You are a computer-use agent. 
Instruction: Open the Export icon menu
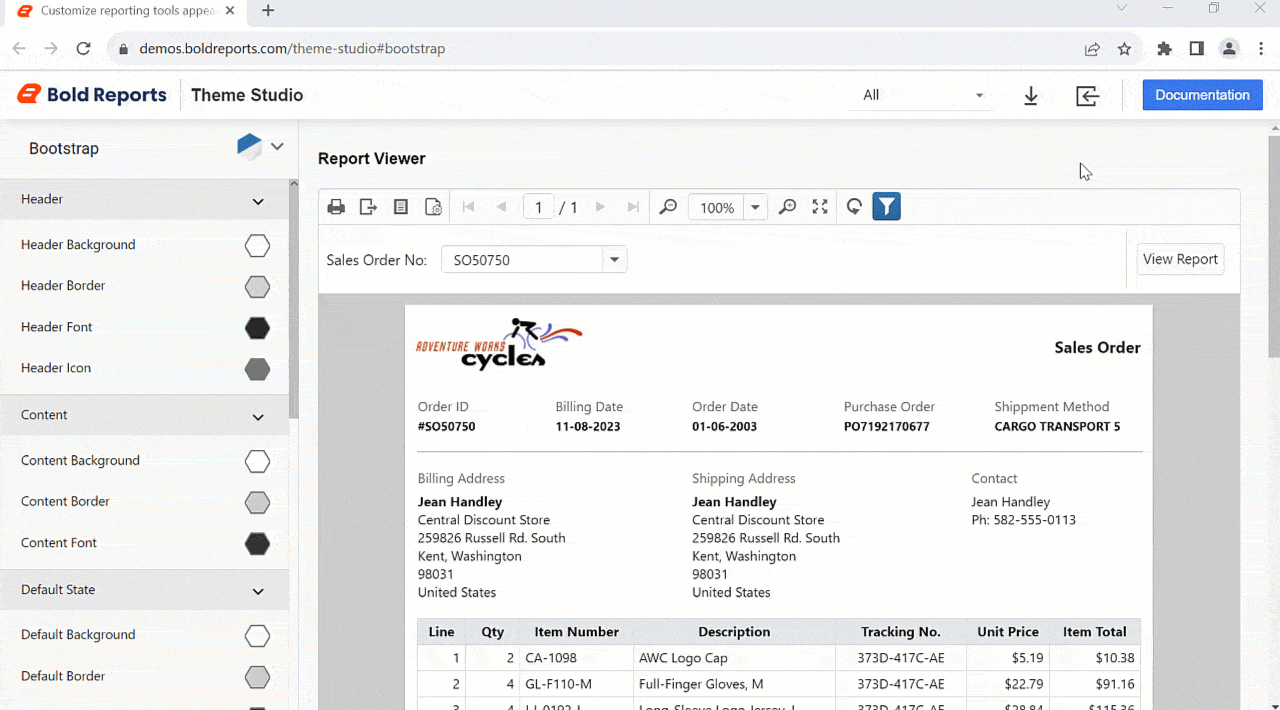point(368,206)
